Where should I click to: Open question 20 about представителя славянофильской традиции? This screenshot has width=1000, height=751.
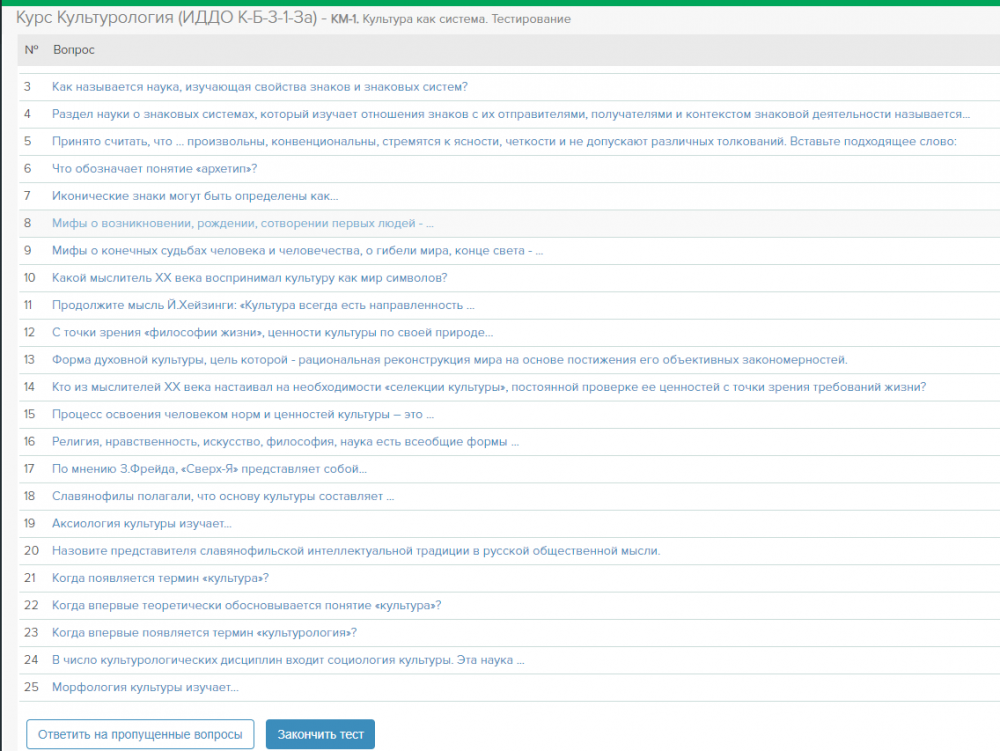[356, 551]
